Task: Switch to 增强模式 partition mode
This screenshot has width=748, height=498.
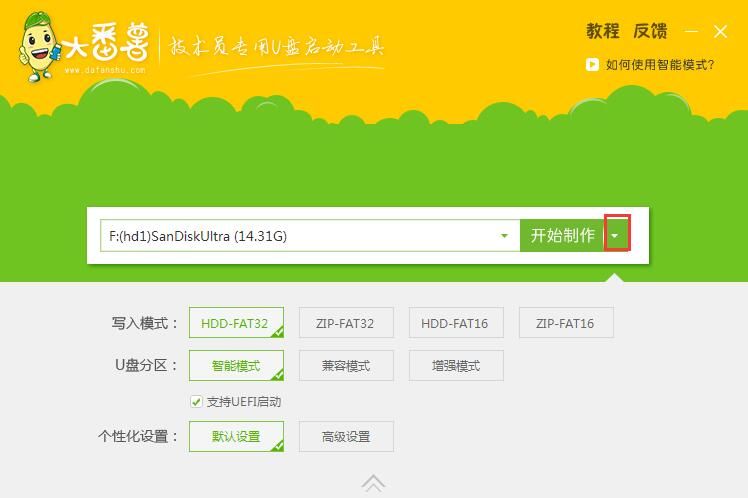Action: click(x=456, y=366)
